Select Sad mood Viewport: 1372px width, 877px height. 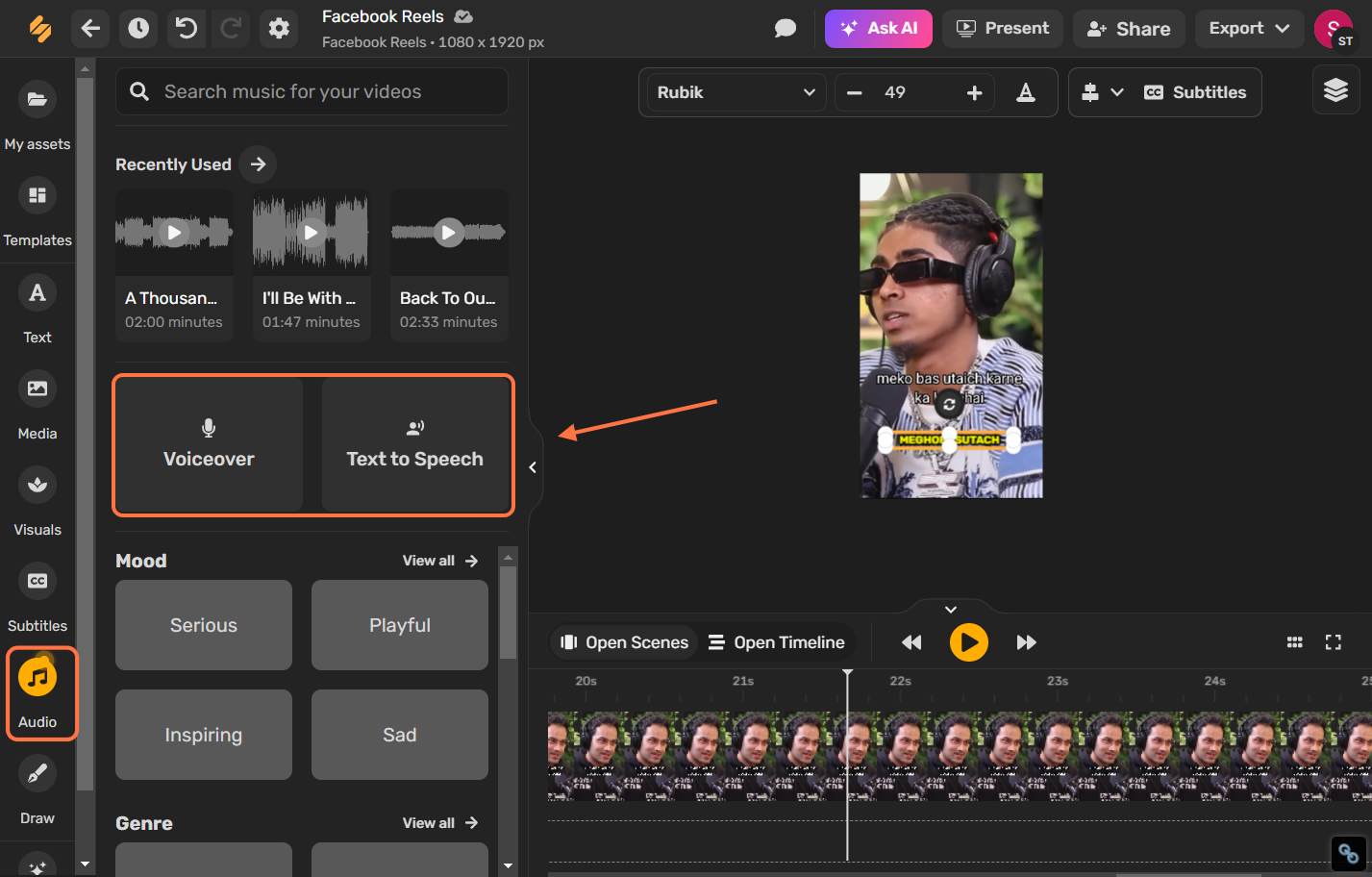400,735
